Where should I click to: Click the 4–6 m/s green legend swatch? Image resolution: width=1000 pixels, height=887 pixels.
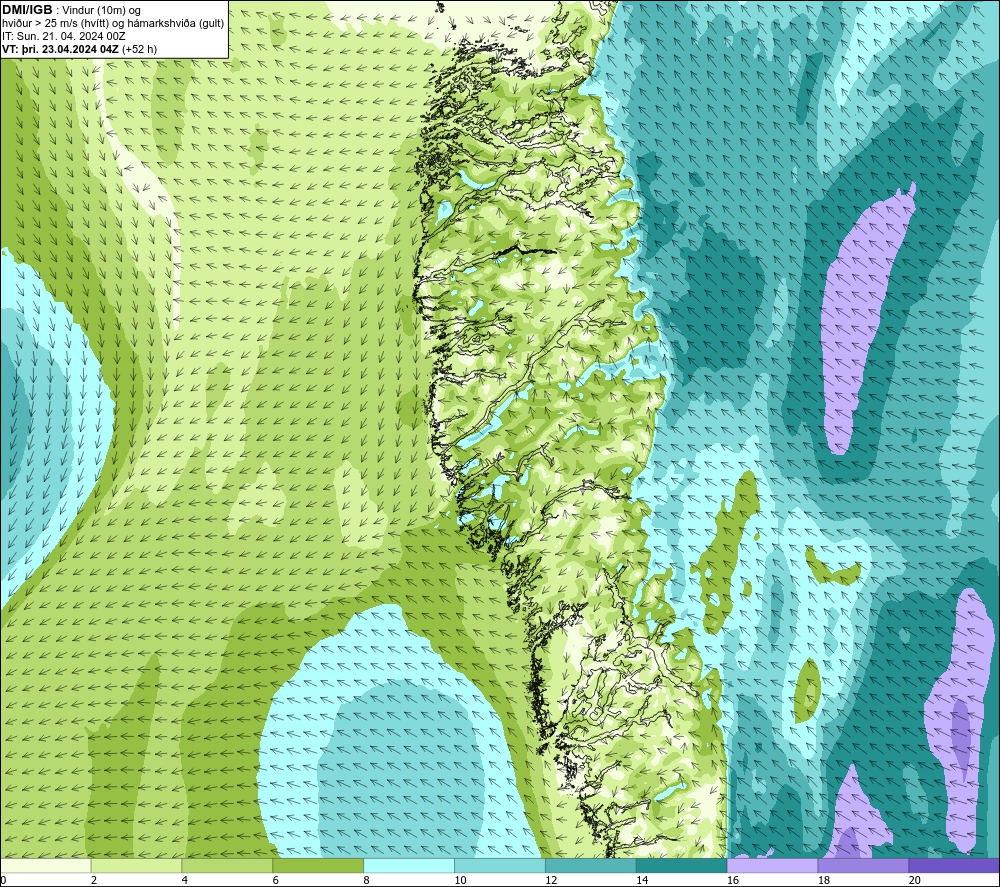(x=227, y=865)
